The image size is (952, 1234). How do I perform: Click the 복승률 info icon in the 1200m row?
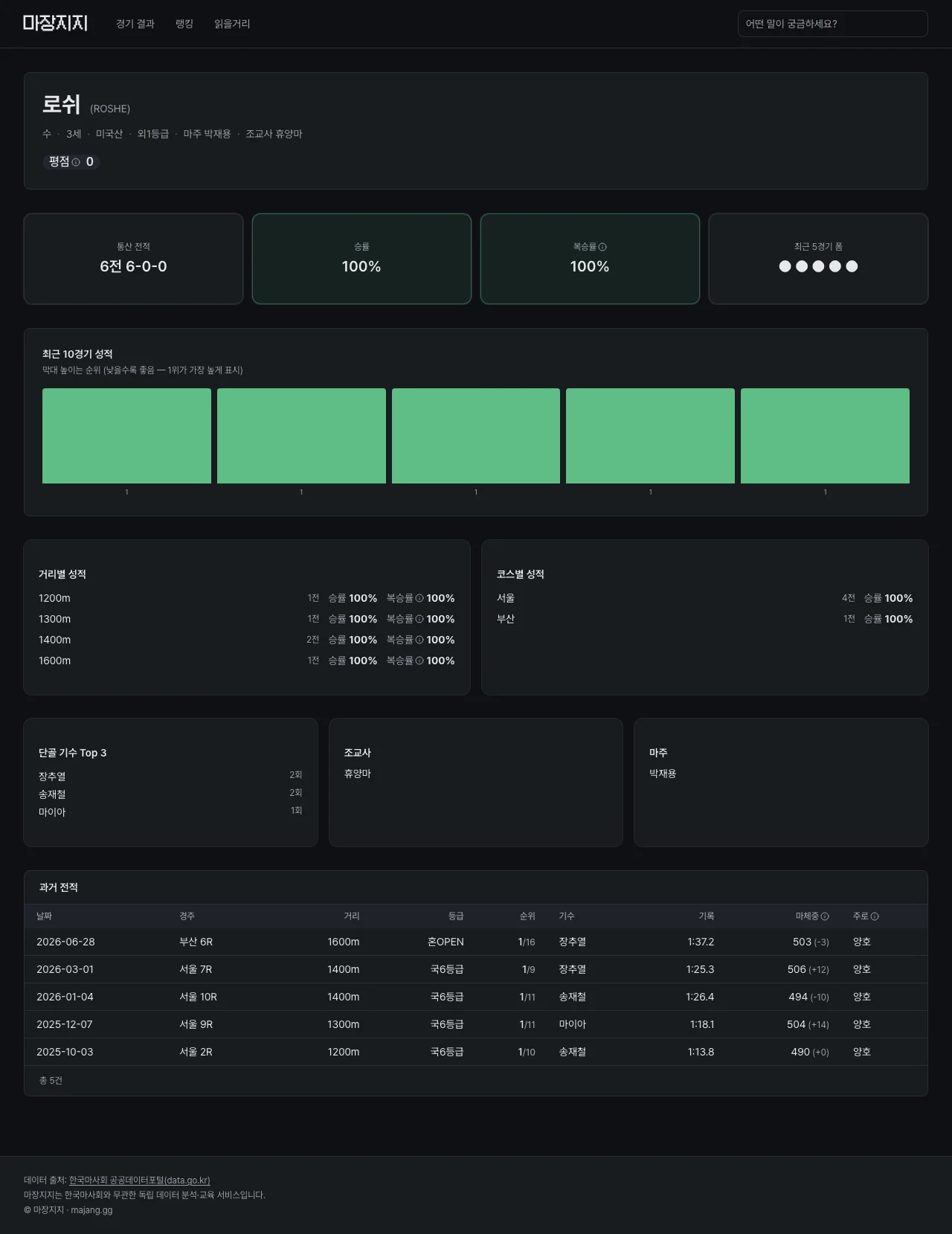pyautogui.click(x=419, y=598)
